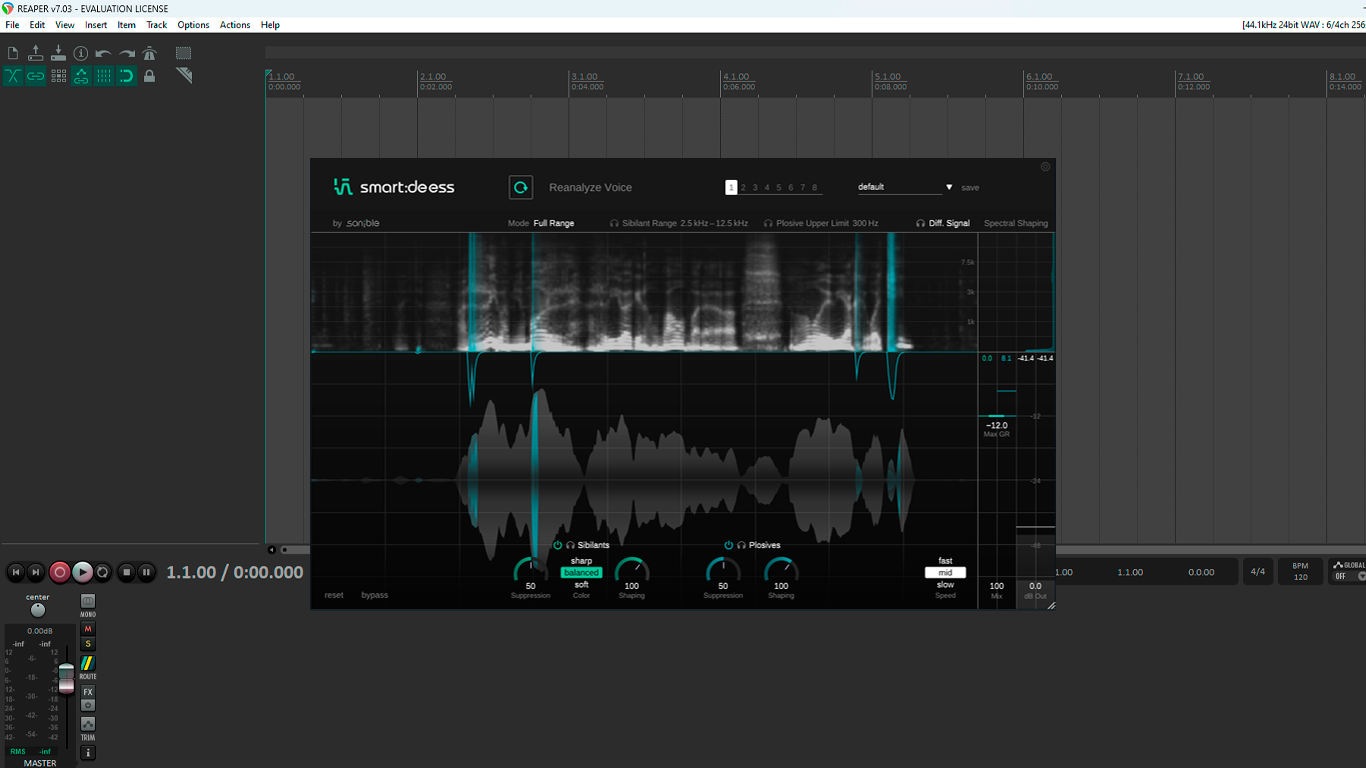Open the Mode 'Full Range' selector

[x=554, y=223]
